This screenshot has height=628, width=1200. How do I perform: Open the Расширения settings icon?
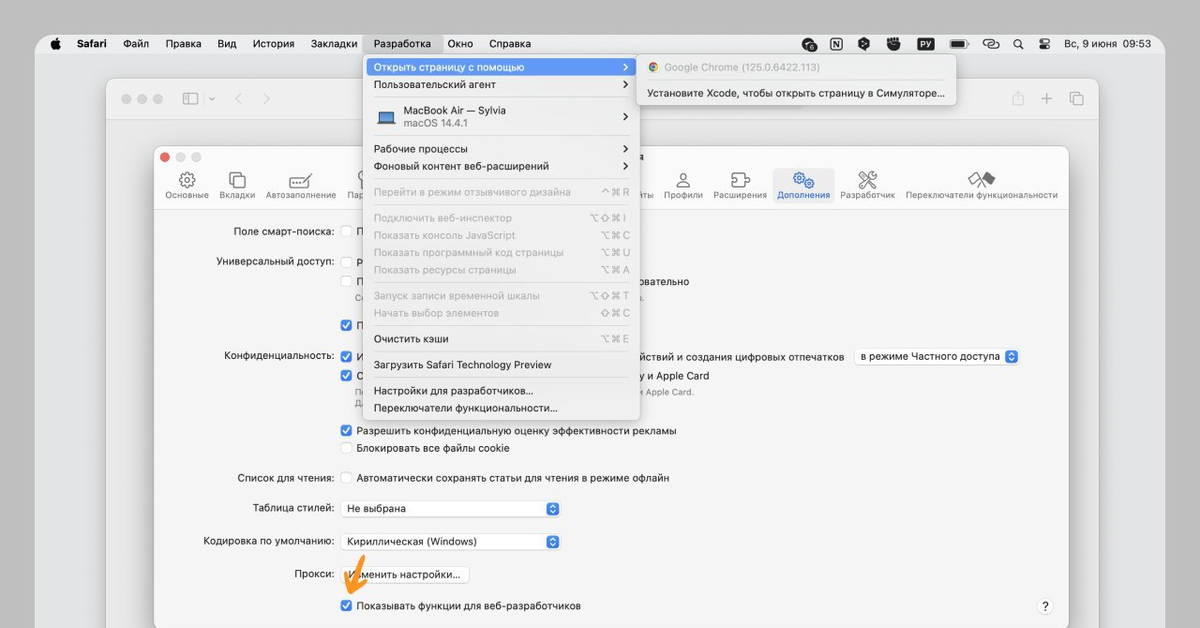coord(740,181)
